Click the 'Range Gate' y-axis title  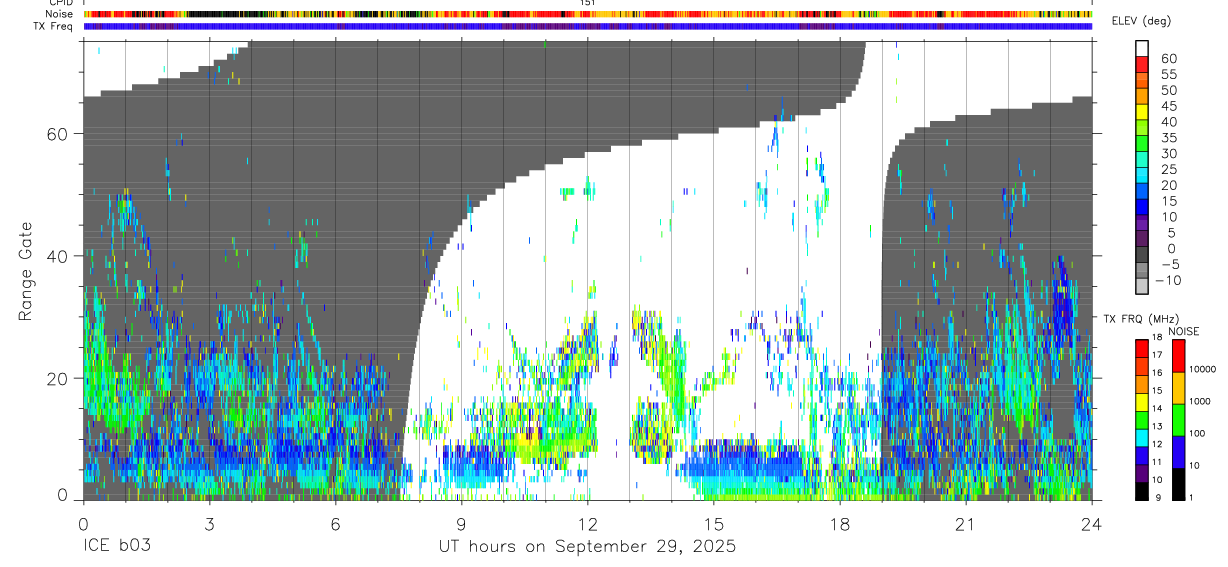(x=27, y=270)
